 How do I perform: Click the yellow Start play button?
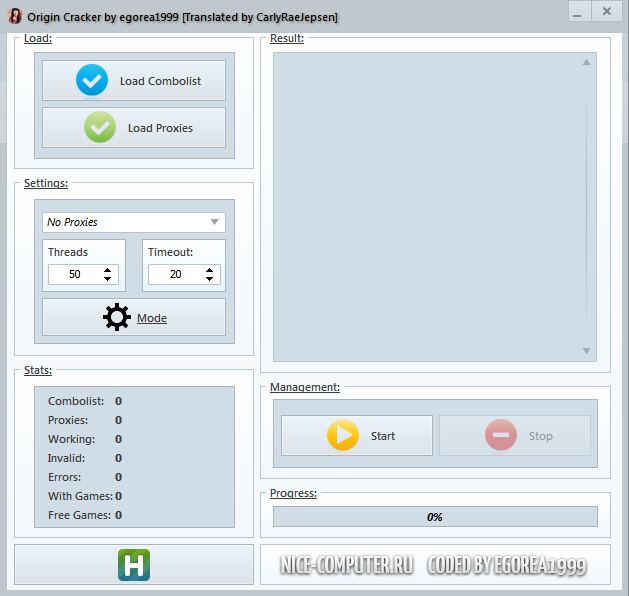point(357,436)
